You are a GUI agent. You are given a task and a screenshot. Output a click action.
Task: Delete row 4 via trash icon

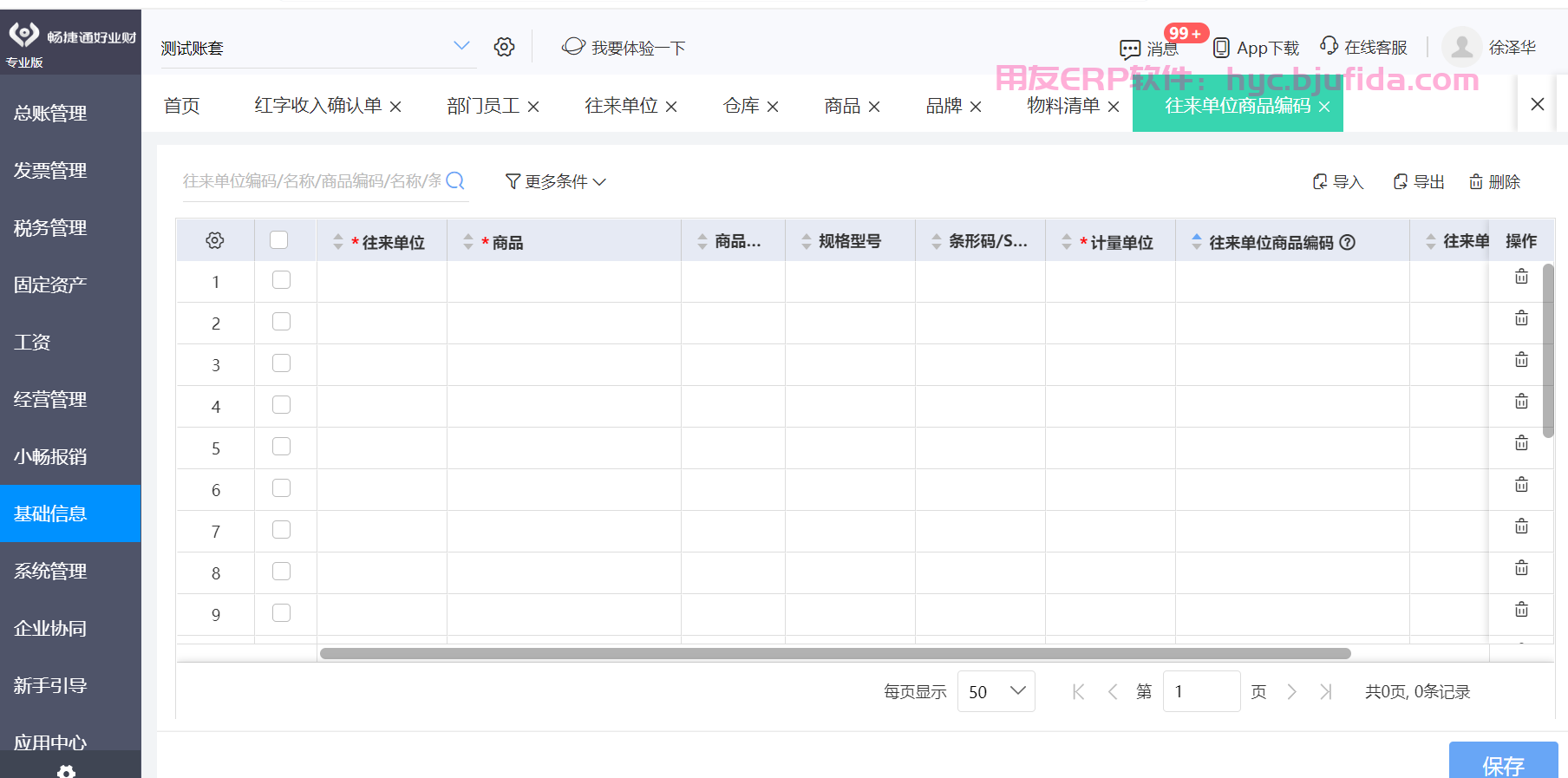pos(1521,402)
